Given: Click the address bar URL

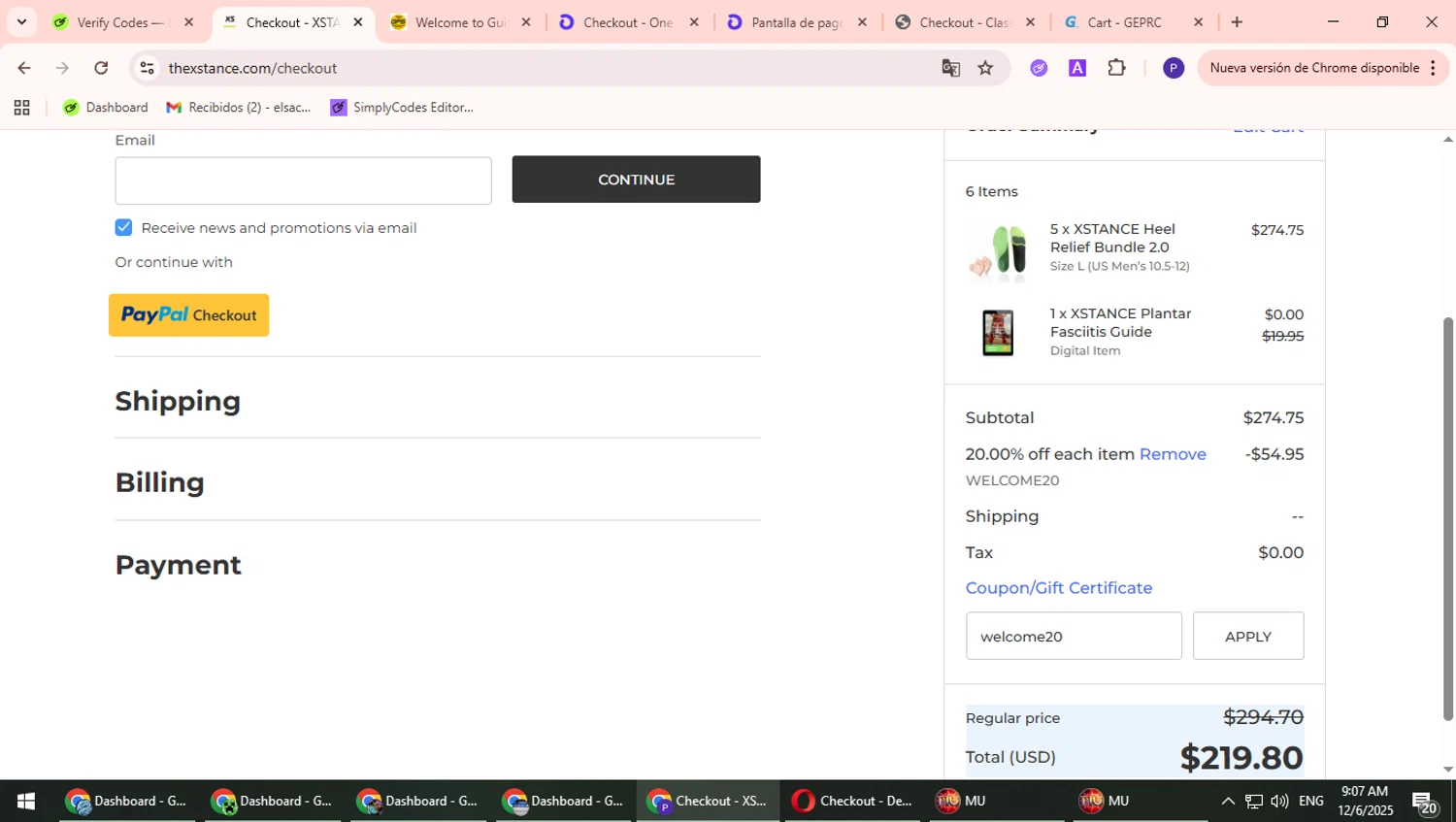Looking at the screenshot, I should 252,68.
